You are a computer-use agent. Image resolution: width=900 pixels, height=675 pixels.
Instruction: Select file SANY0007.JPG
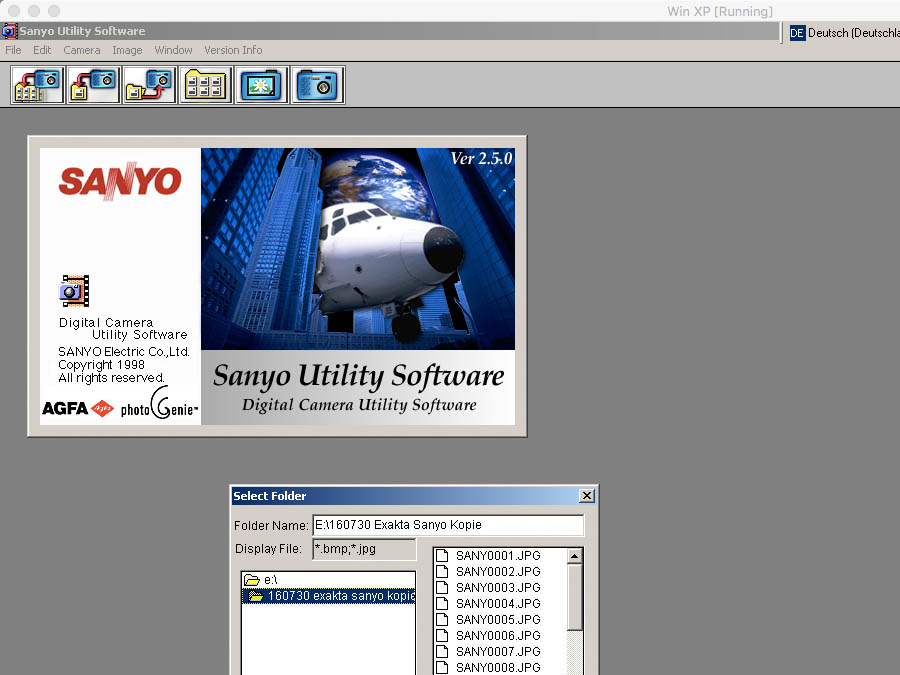coord(488,652)
